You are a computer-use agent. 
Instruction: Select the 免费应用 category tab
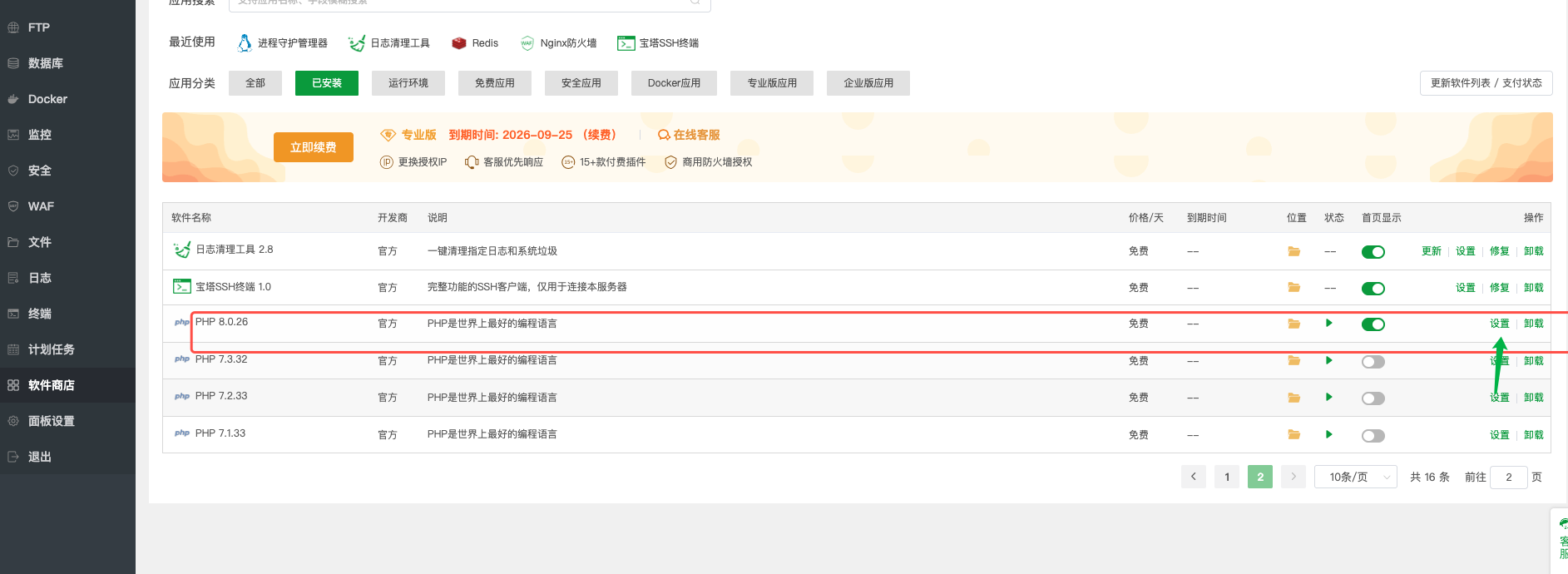click(495, 83)
